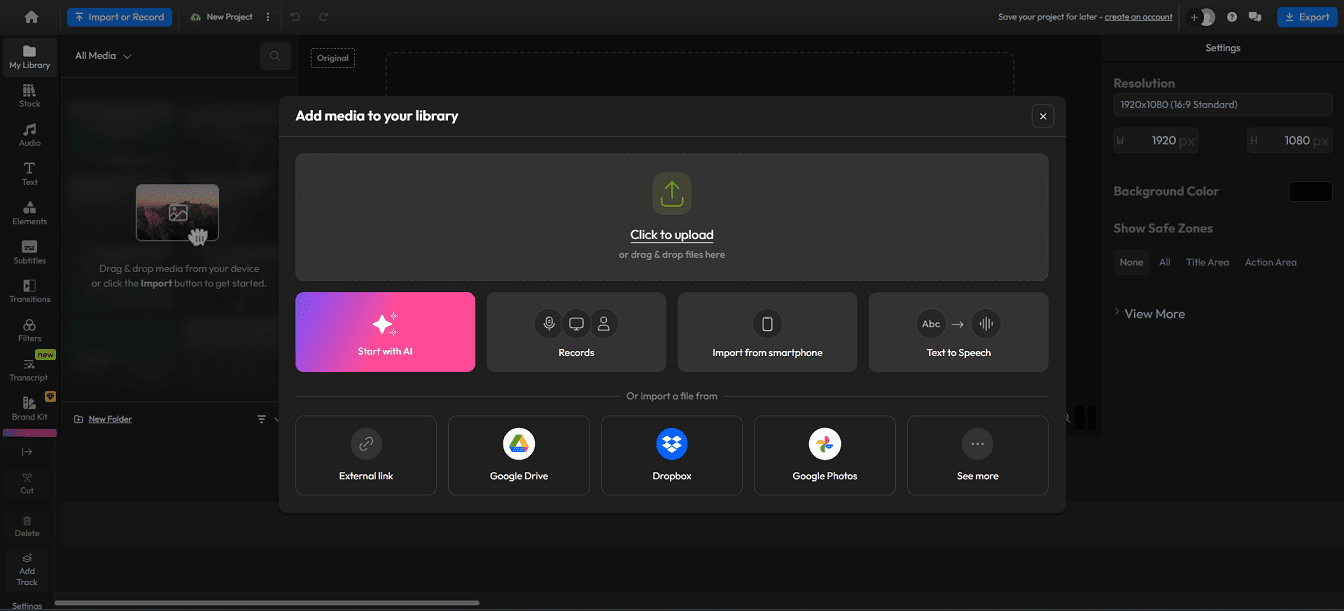This screenshot has height=611, width=1344.
Task: Select Google Drive import option
Action: 519,455
